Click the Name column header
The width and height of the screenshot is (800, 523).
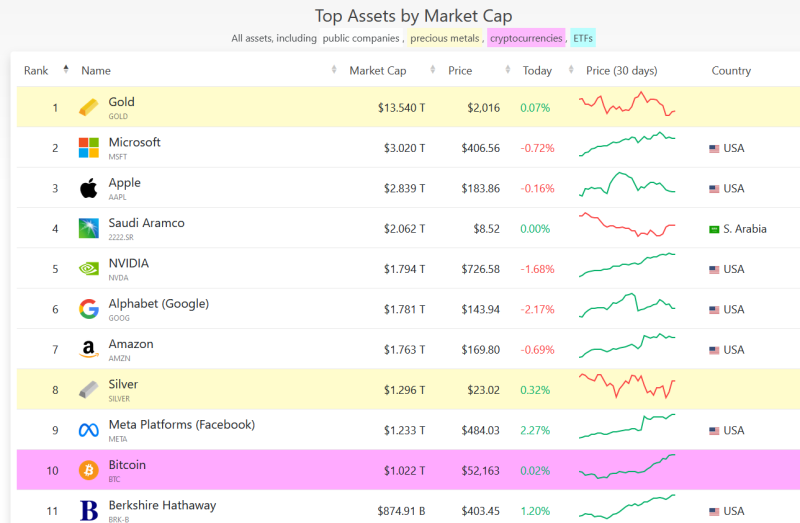pos(96,70)
